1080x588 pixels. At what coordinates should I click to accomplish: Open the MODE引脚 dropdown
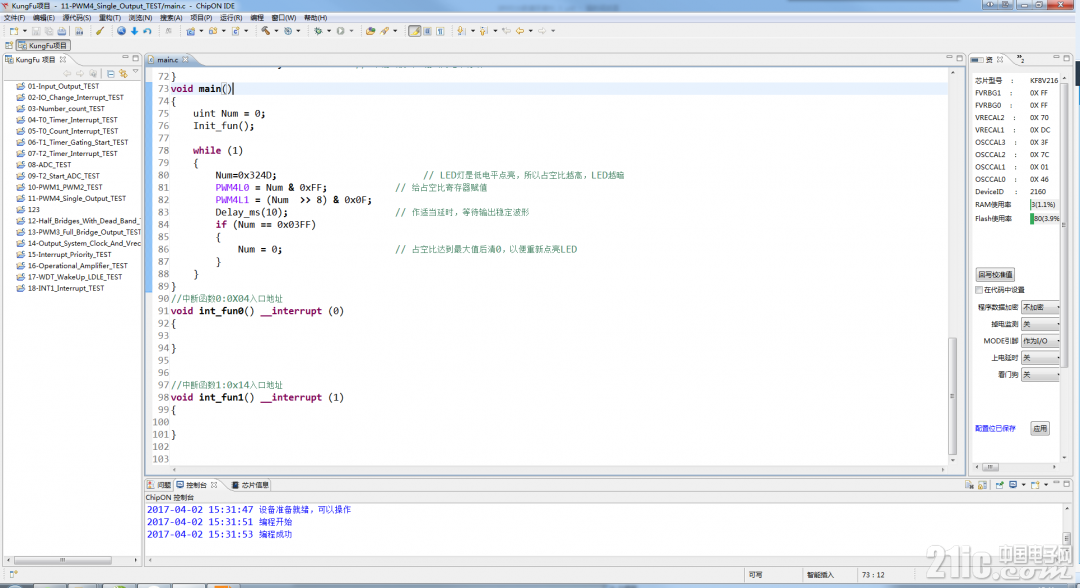click(1040, 341)
